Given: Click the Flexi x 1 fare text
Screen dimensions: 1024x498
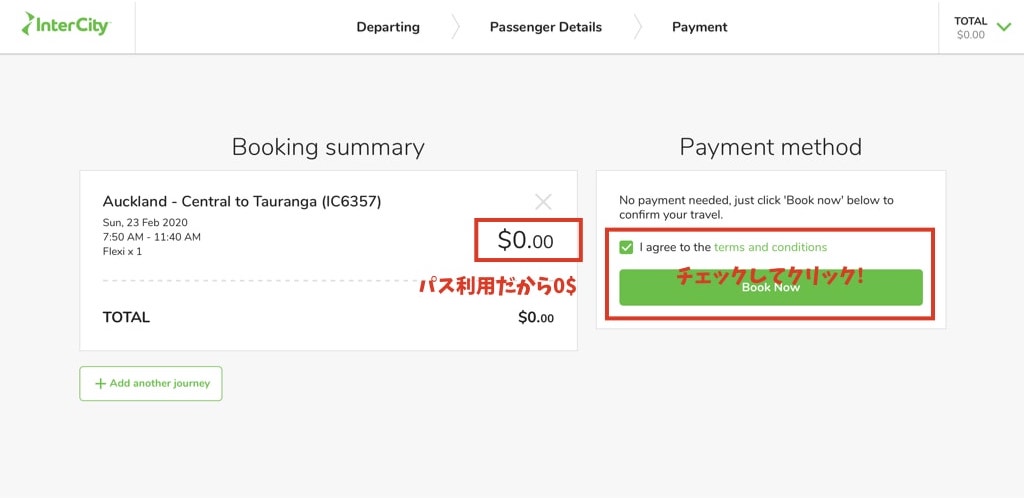Looking at the screenshot, I should point(122,251).
